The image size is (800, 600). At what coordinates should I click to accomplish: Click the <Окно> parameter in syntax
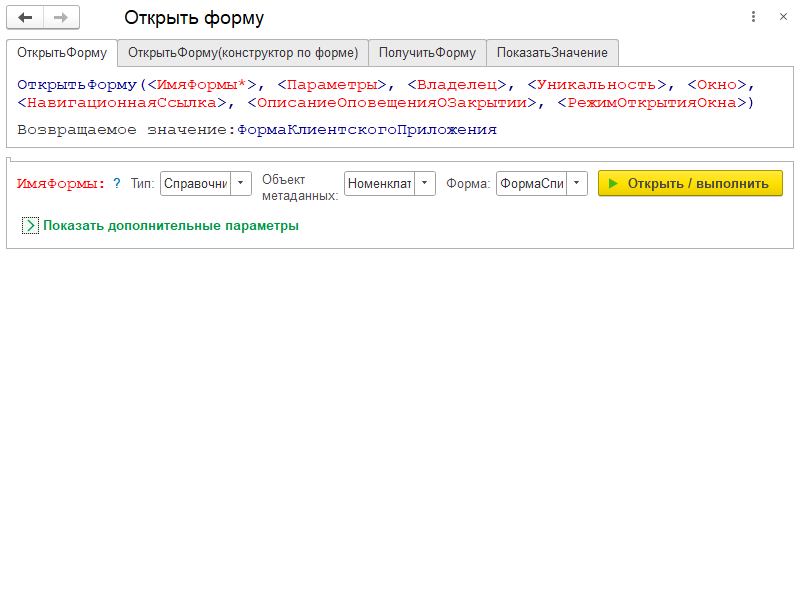coord(717,85)
